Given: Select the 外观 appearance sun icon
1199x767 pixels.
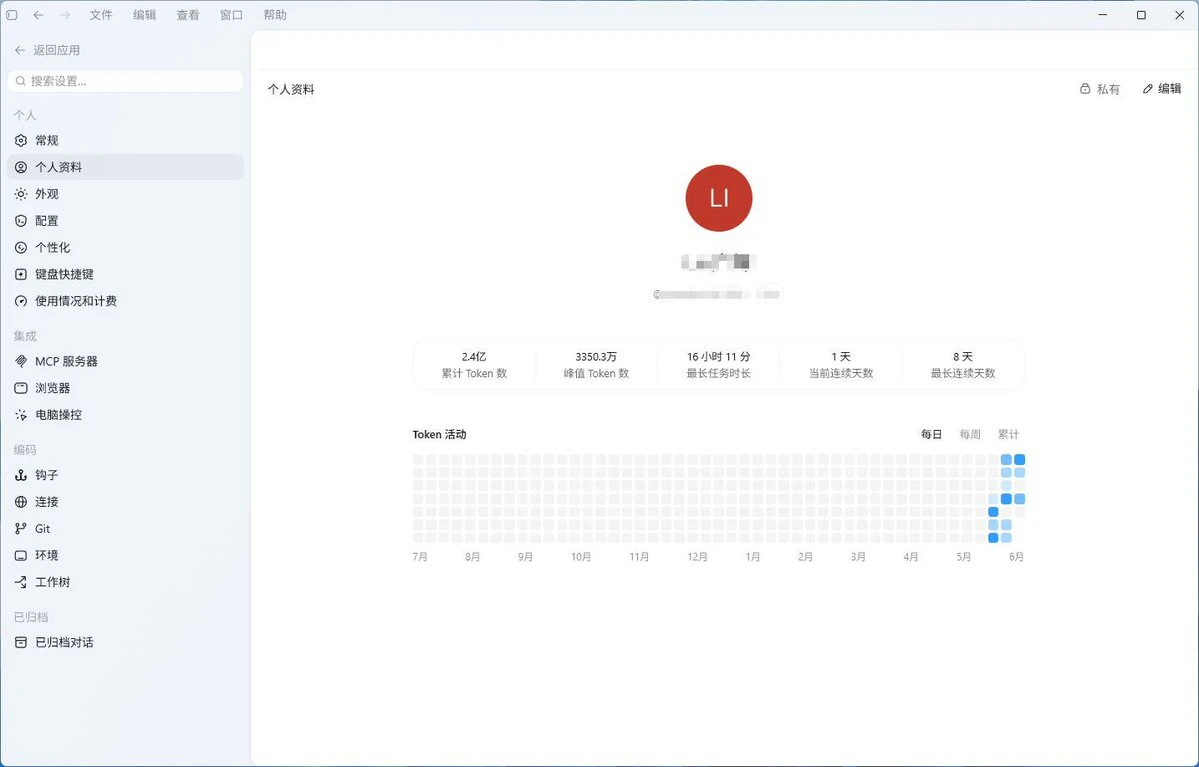Looking at the screenshot, I should (21, 193).
